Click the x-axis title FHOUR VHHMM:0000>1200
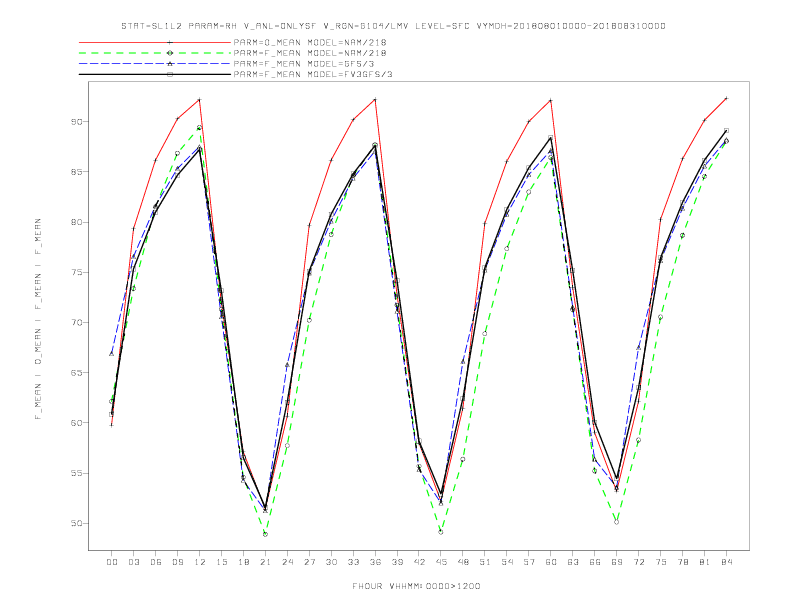The width and height of the screenshot is (792, 612). (x=416, y=586)
